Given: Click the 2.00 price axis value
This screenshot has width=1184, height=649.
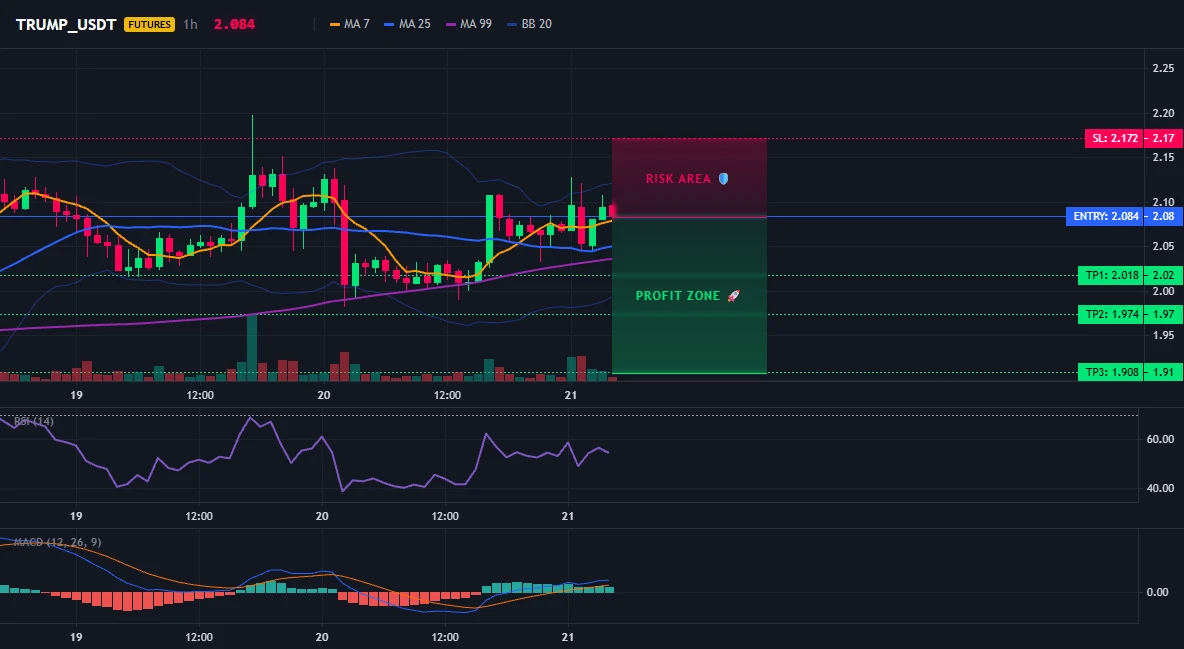Looking at the screenshot, I should [x=1163, y=291].
